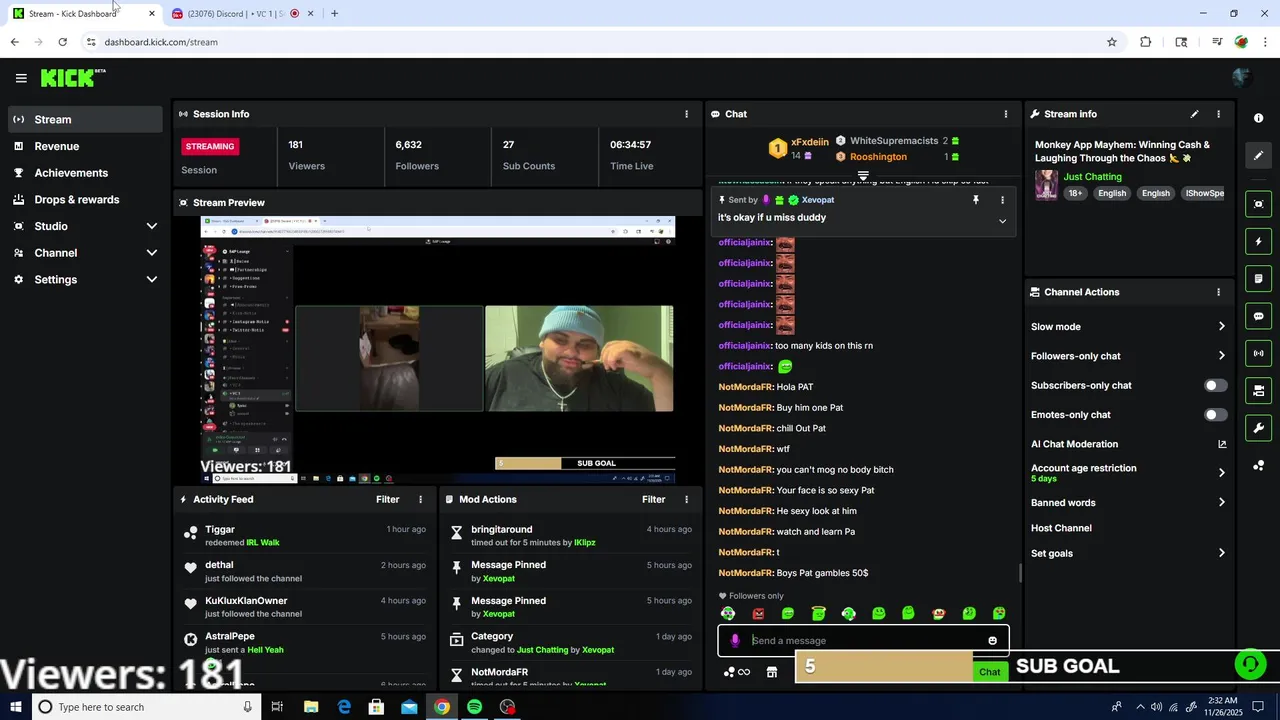Open Banned words arrow
This screenshot has width=1280, height=720.
point(1221,503)
